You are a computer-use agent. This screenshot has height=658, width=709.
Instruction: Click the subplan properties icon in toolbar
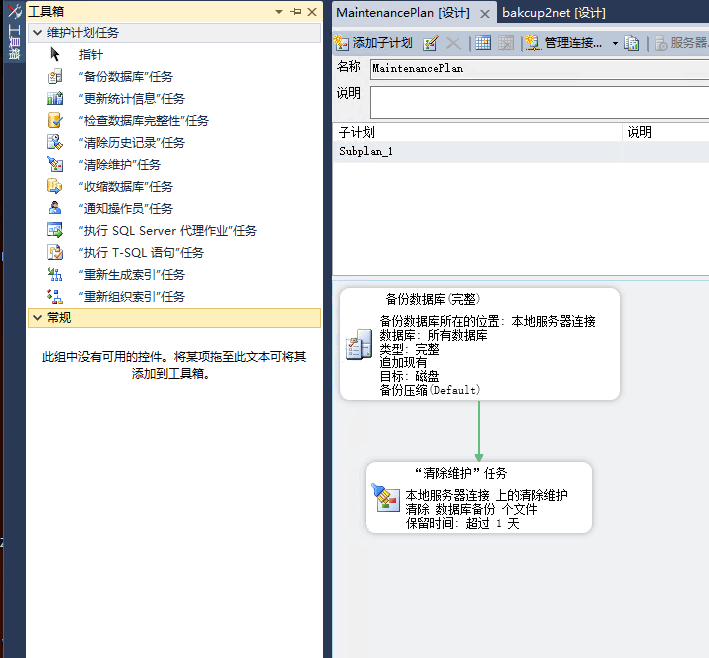coord(431,43)
